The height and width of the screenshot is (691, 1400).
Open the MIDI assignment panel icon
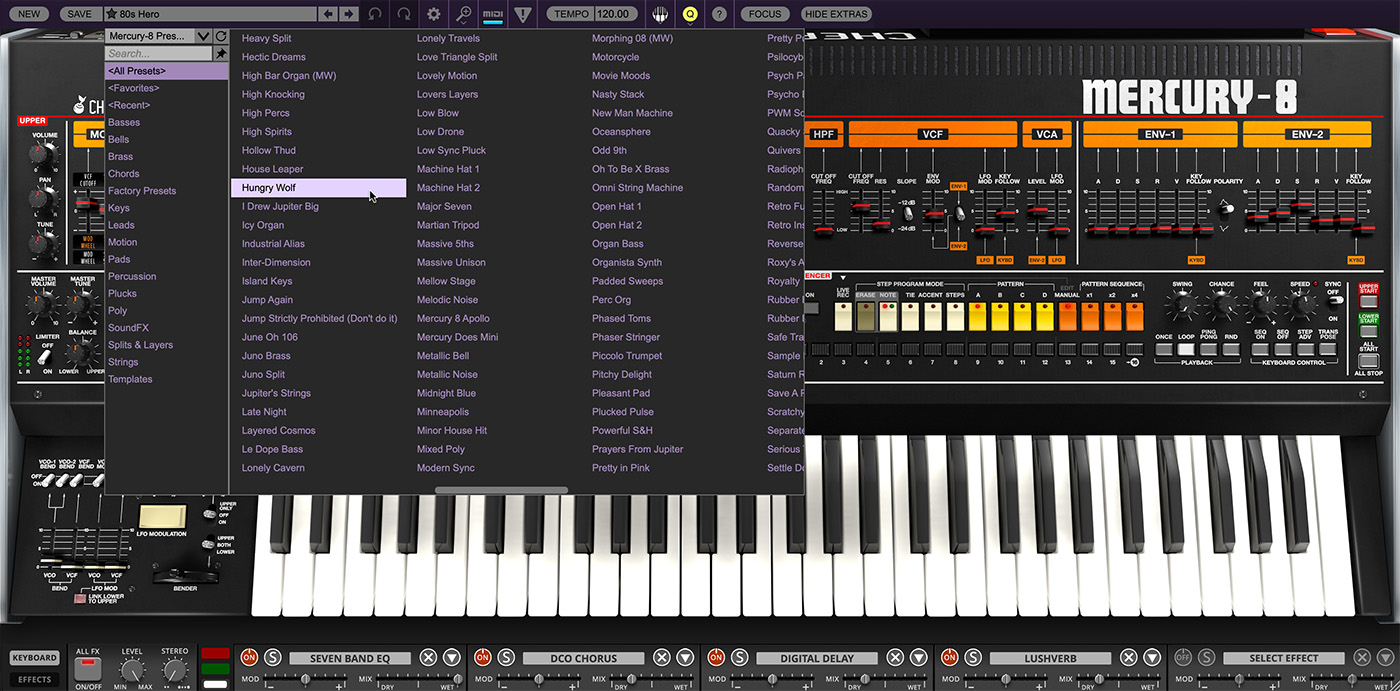coord(493,14)
